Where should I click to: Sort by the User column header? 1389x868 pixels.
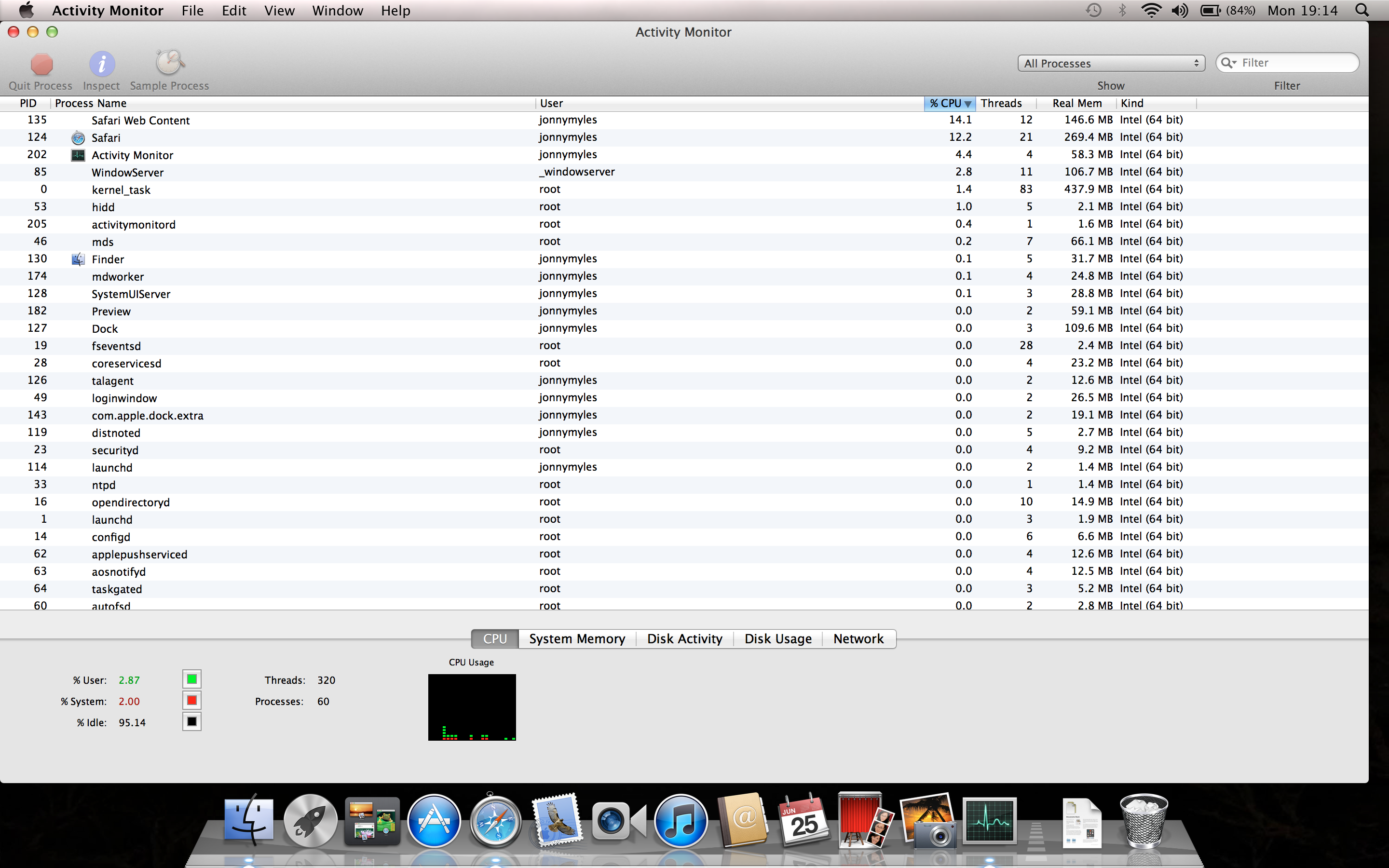(730, 103)
